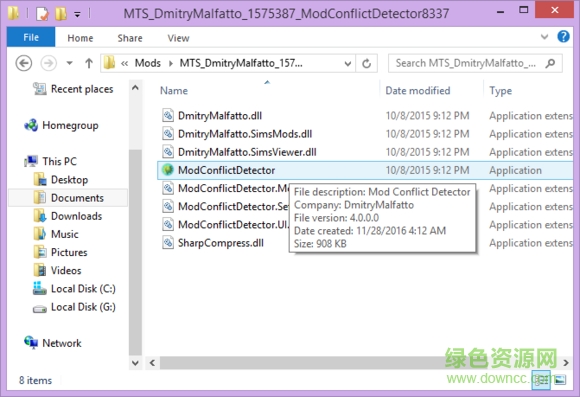Click horizontal scrollbar left arrow
The width and height of the screenshot is (580, 397).
(152, 363)
